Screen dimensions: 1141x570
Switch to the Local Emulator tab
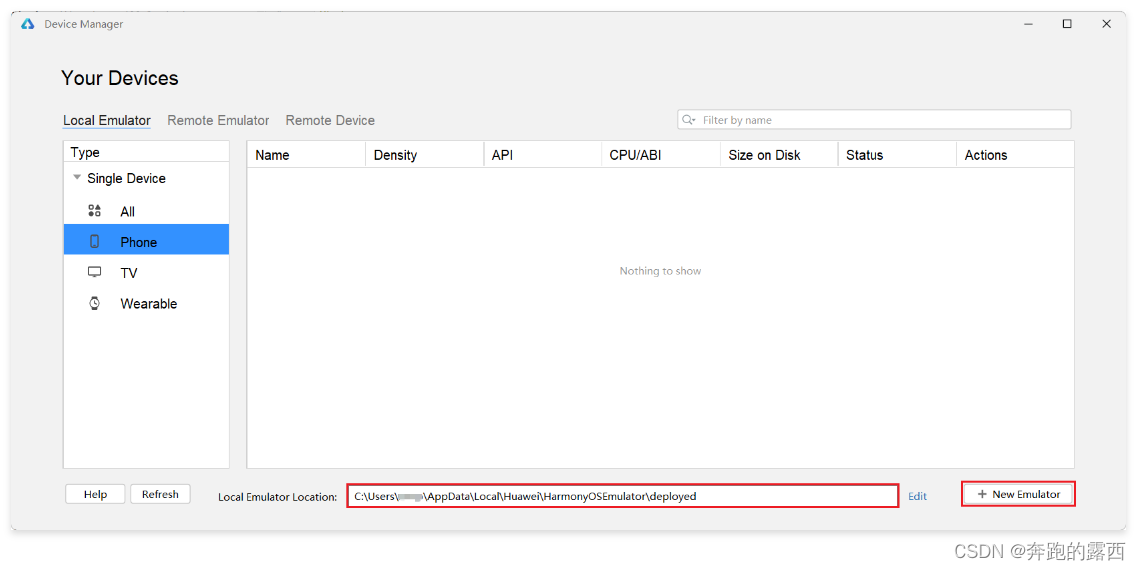pyautogui.click(x=107, y=120)
